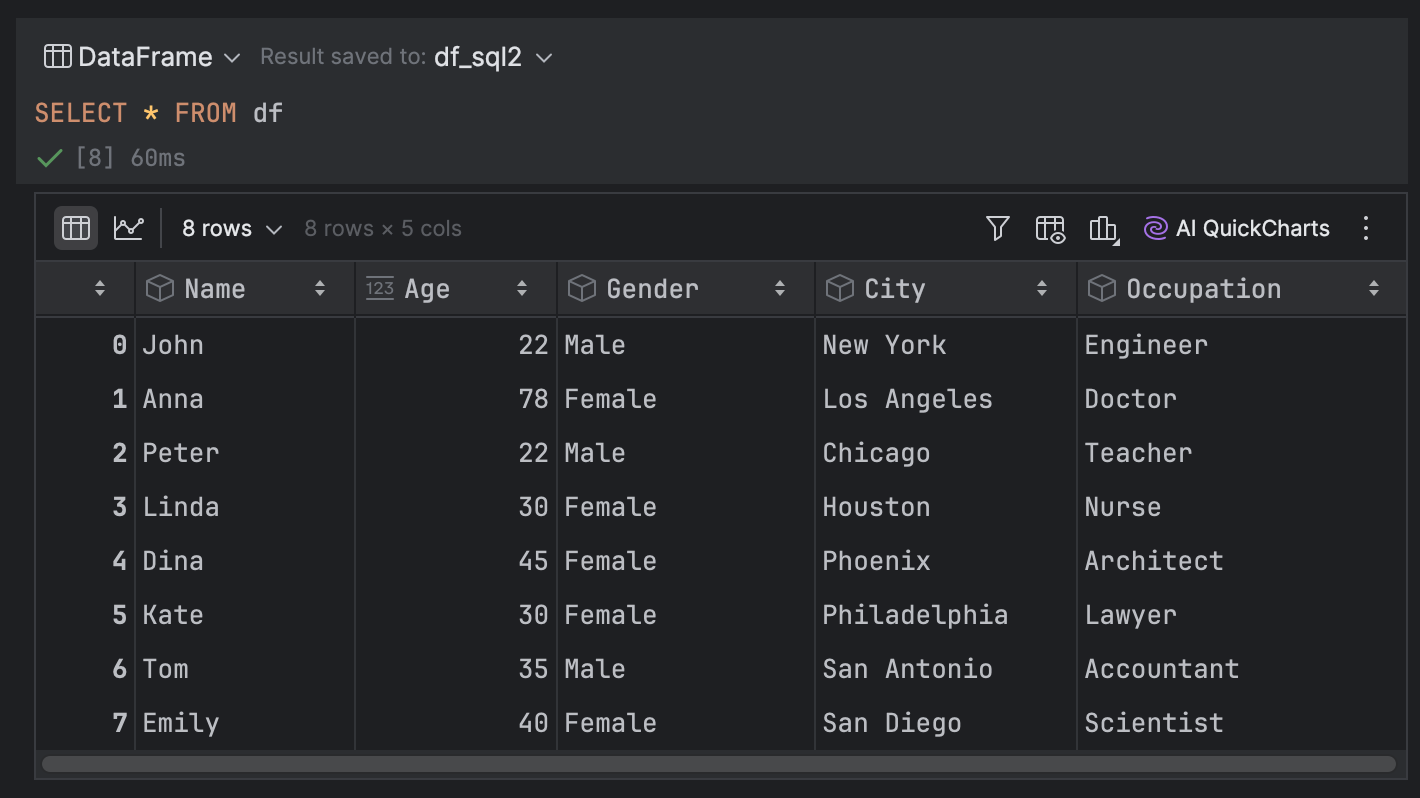This screenshot has width=1420, height=798.
Task: Click the green execution checkmark status
Action: [49, 158]
